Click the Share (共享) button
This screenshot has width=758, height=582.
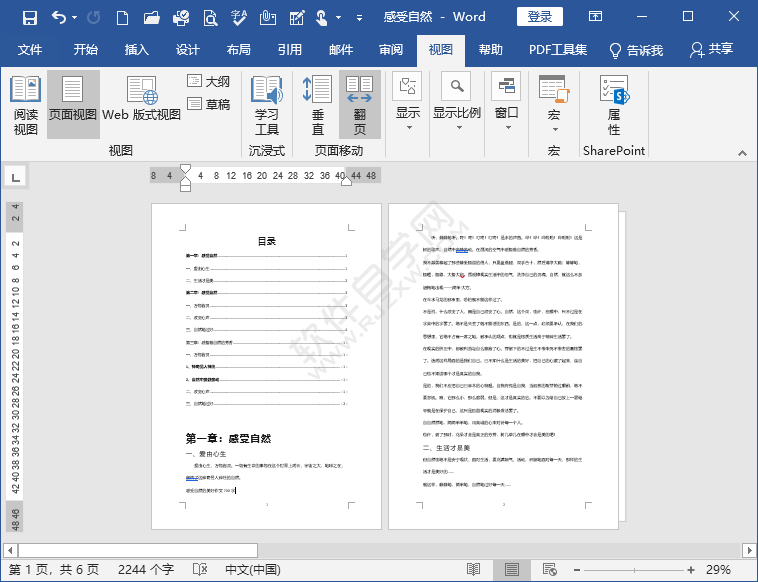(x=711, y=50)
